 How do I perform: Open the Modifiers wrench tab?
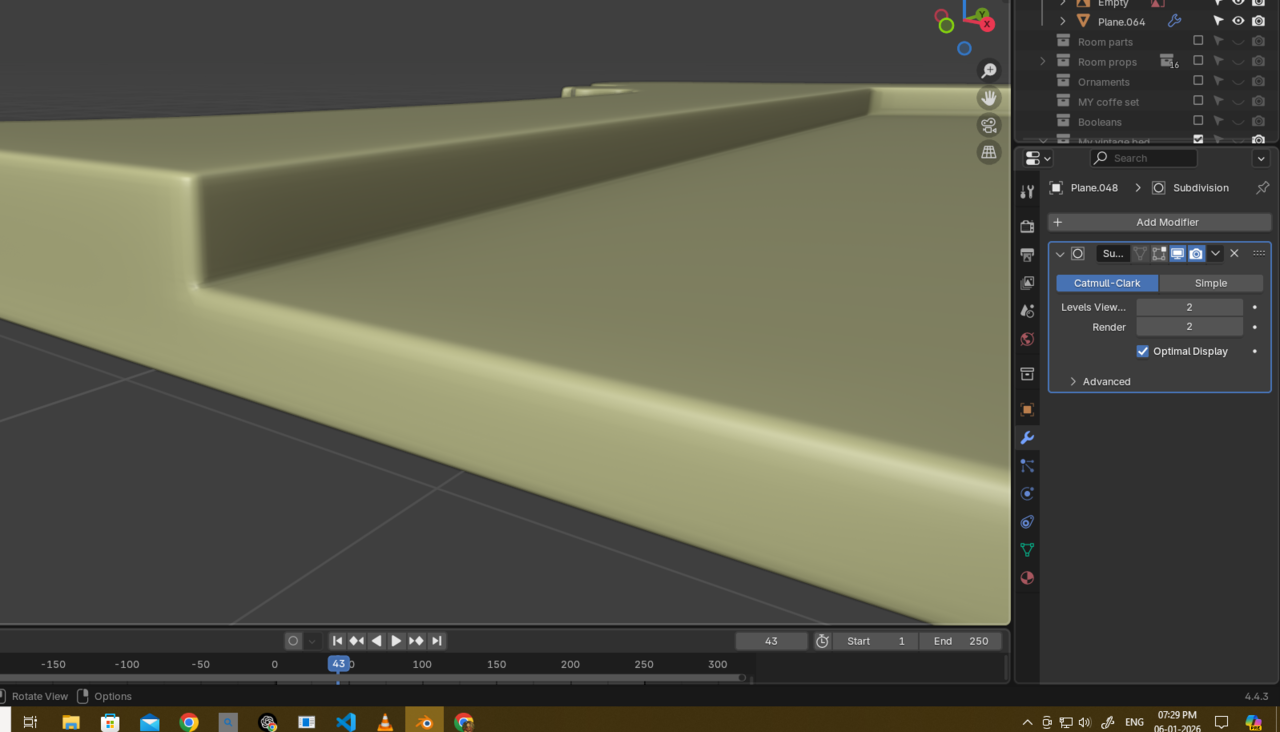[1027, 438]
